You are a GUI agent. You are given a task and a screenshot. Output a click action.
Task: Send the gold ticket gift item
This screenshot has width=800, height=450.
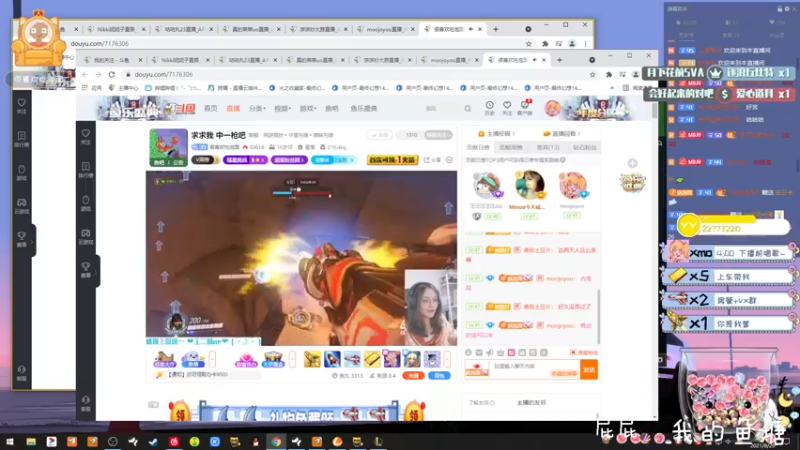pos(372,359)
